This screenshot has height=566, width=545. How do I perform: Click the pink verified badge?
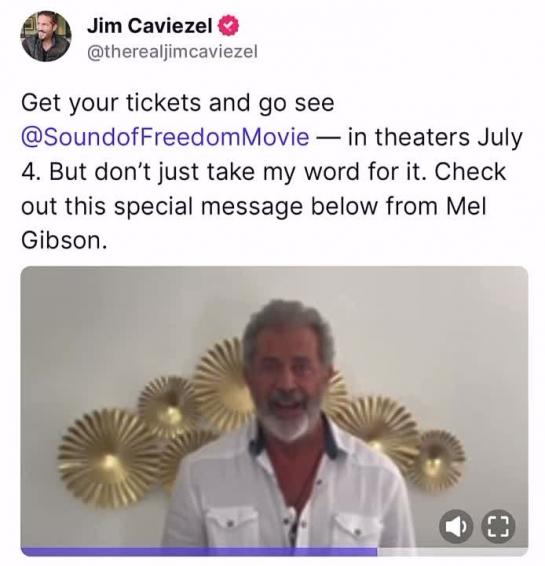(x=228, y=26)
